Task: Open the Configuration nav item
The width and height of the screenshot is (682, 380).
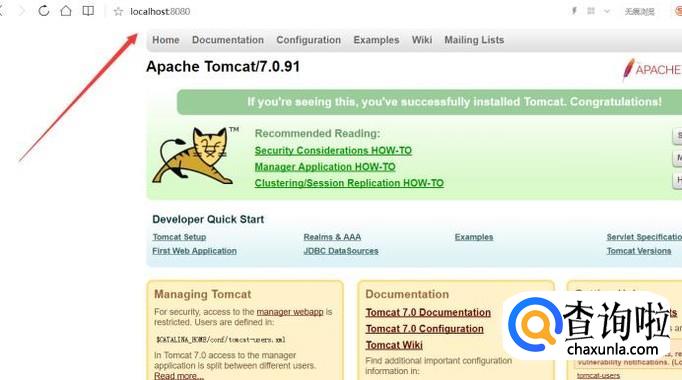Action: pos(308,40)
